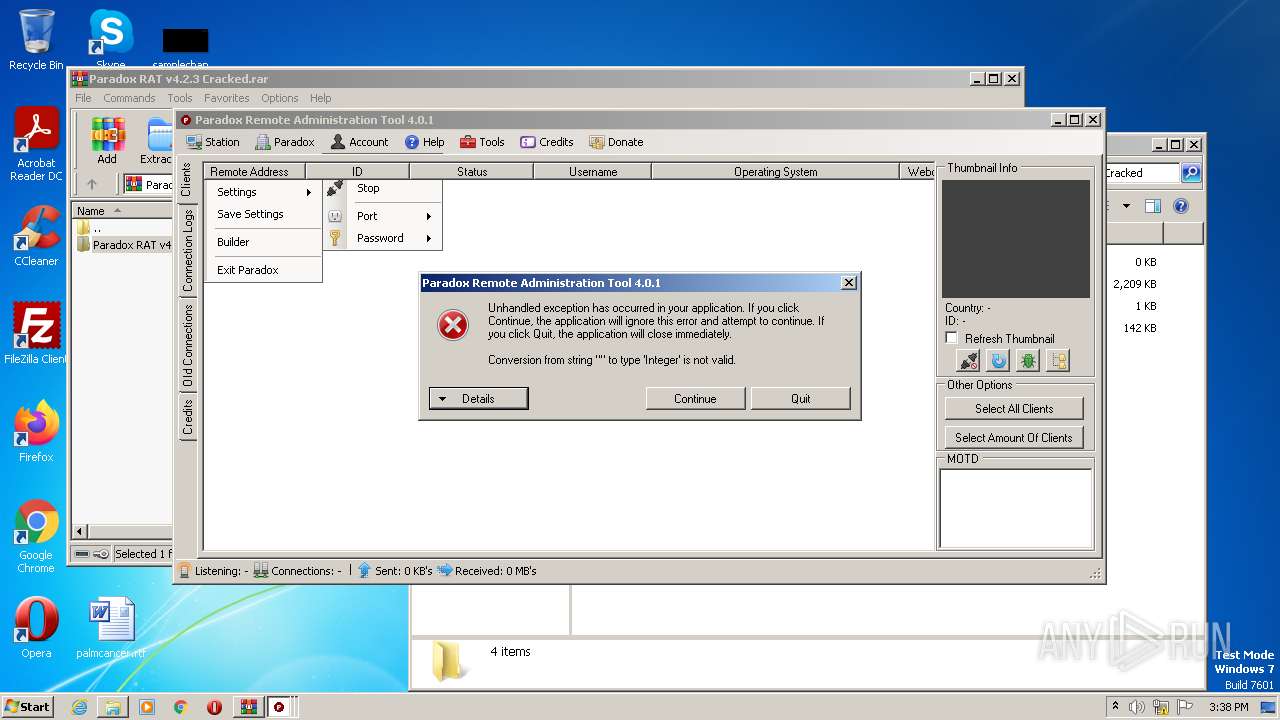Click the Username column header
Image resolution: width=1280 pixels, height=720 pixels.
pos(593,172)
